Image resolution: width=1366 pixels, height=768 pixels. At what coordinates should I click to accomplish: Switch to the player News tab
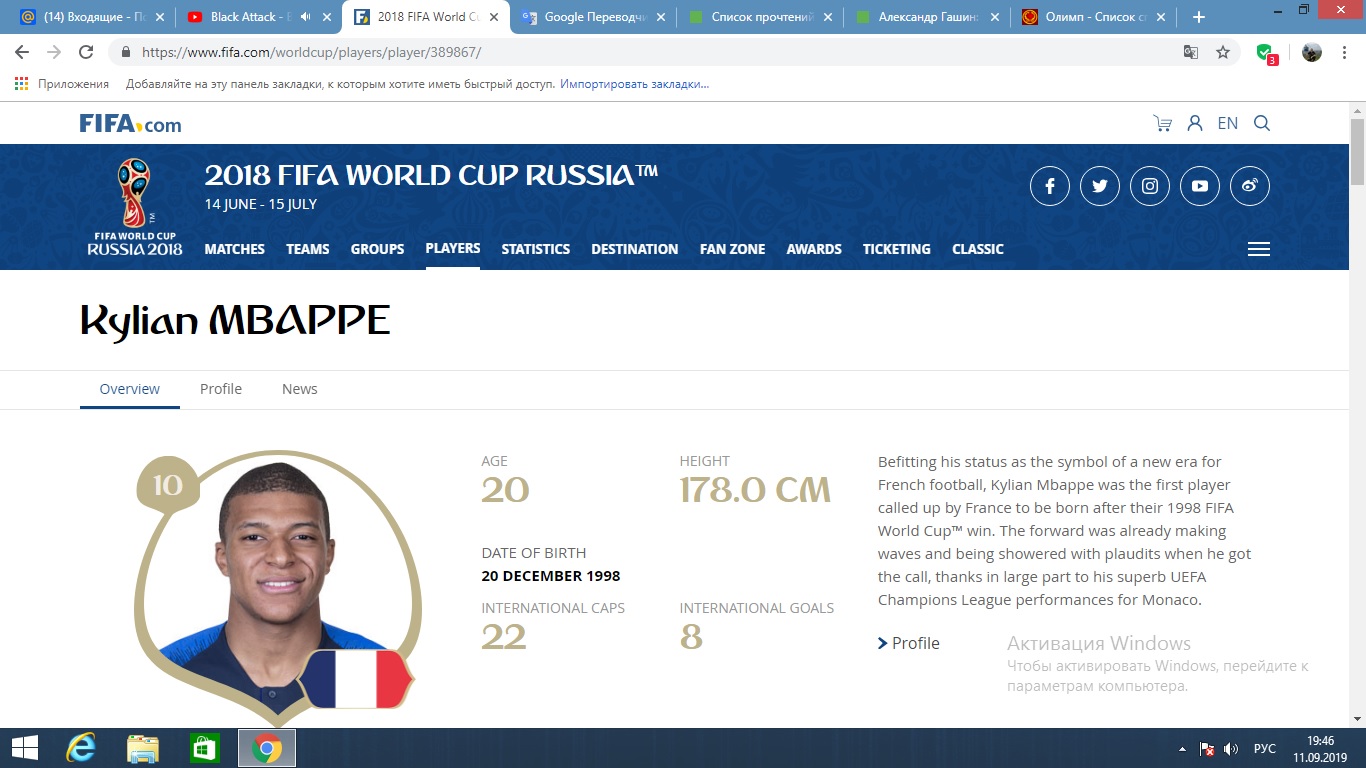tap(300, 389)
